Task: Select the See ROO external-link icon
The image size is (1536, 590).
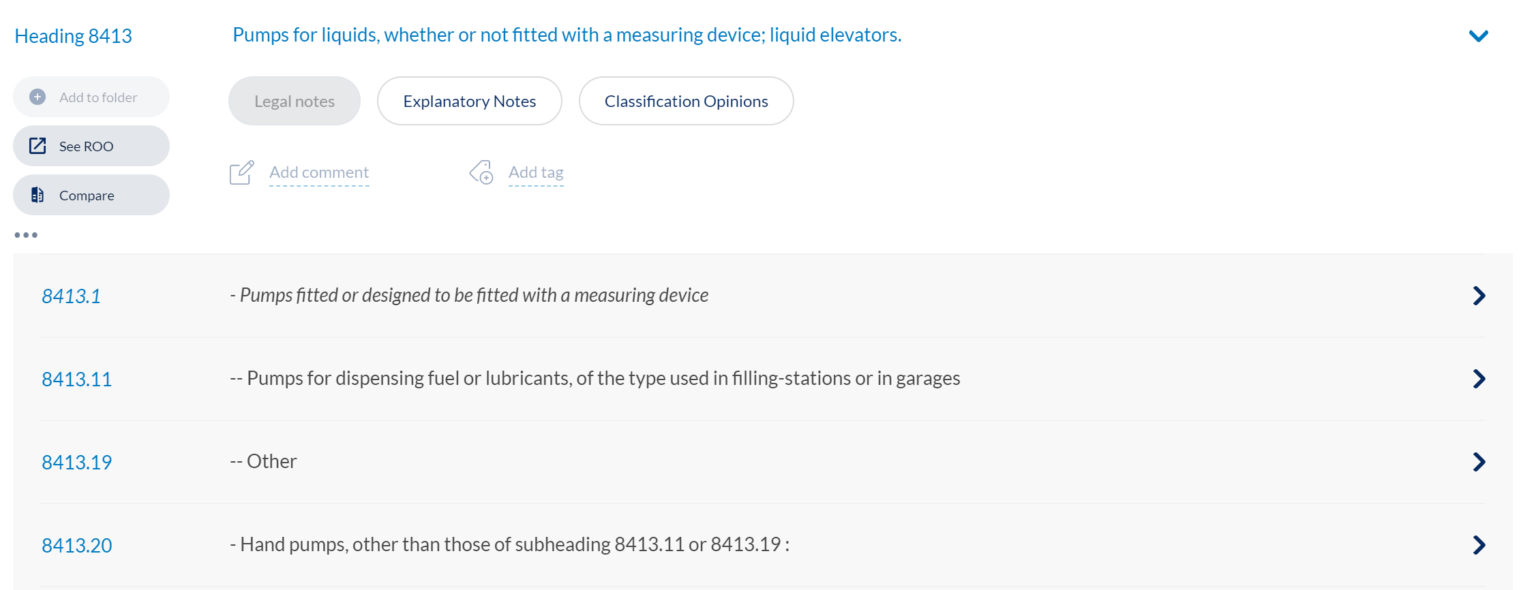Action: 37,145
